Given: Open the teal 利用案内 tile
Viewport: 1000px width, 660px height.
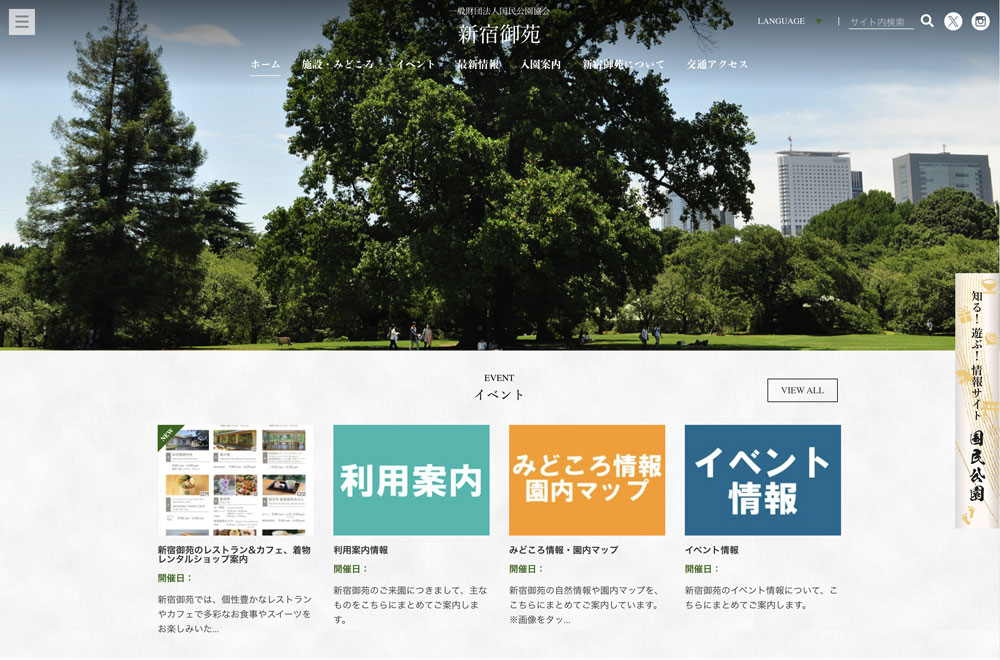Looking at the screenshot, I should (x=411, y=480).
